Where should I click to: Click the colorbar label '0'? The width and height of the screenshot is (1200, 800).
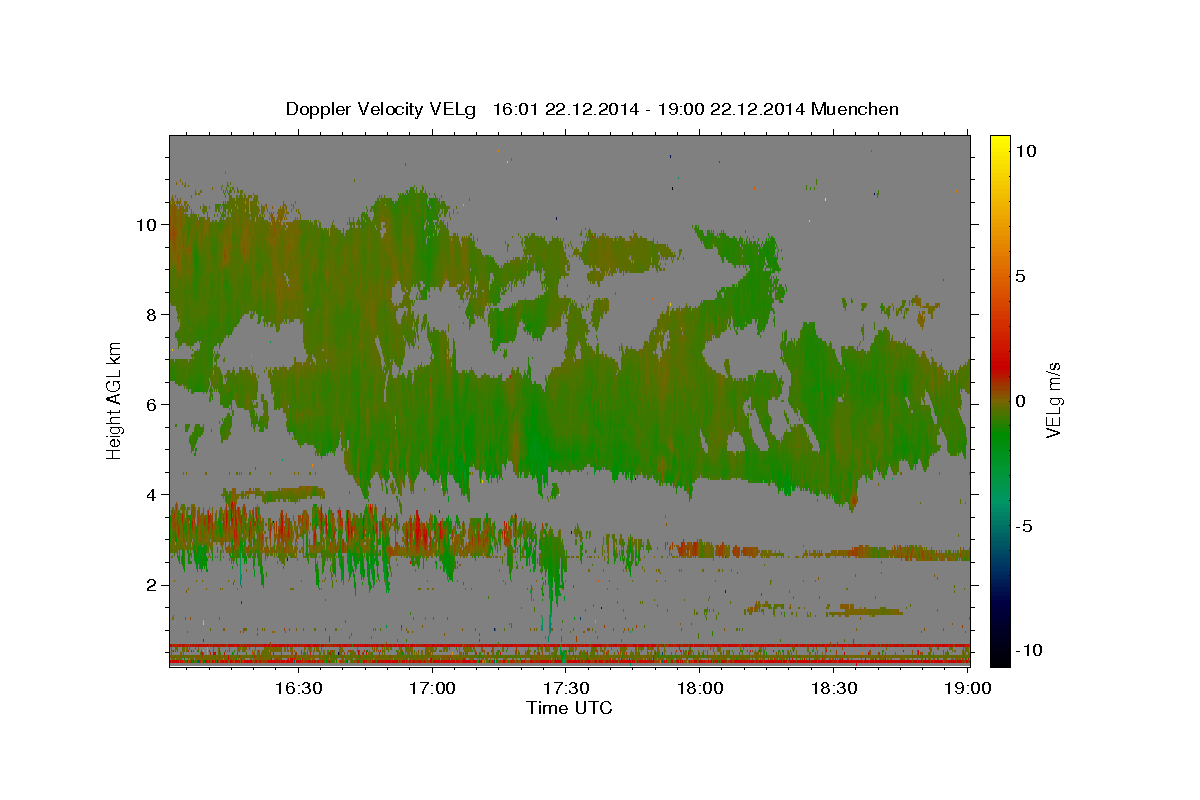pyautogui.click(x=1020, y=401)
